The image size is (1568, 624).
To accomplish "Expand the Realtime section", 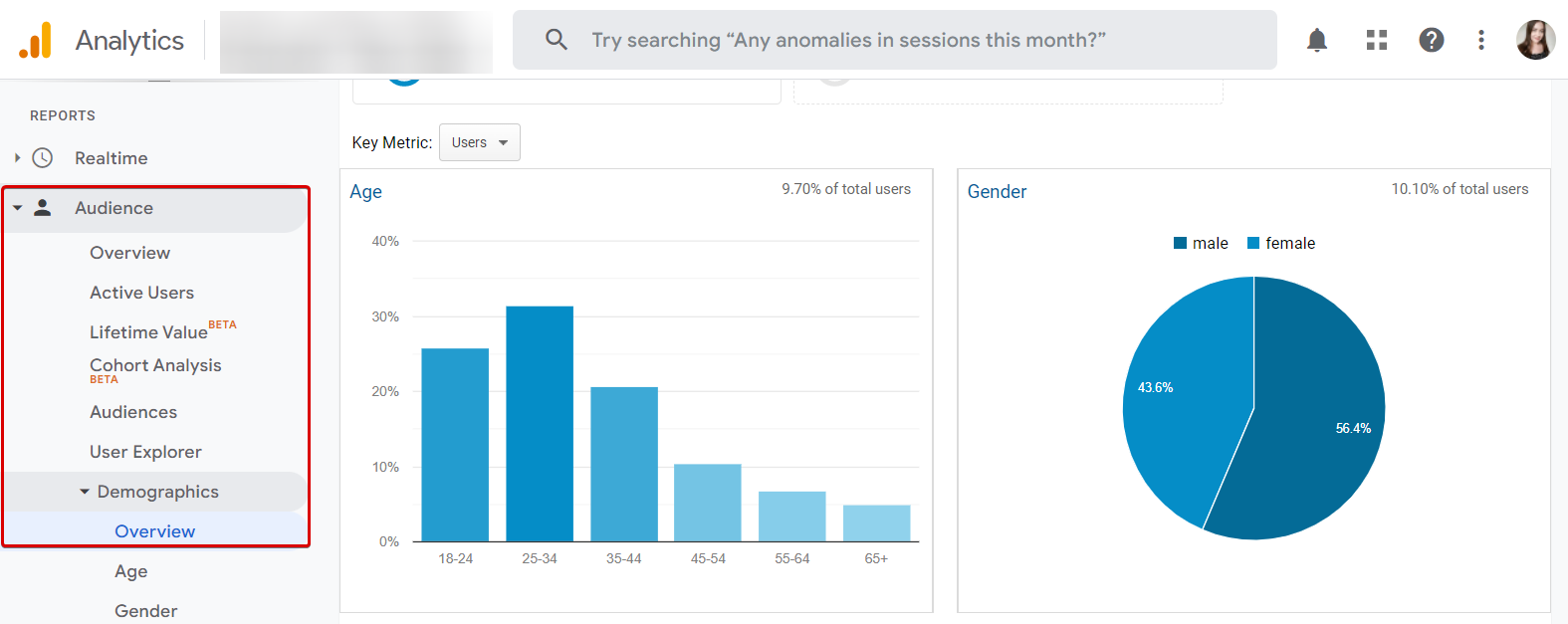I will coord(16,157).
